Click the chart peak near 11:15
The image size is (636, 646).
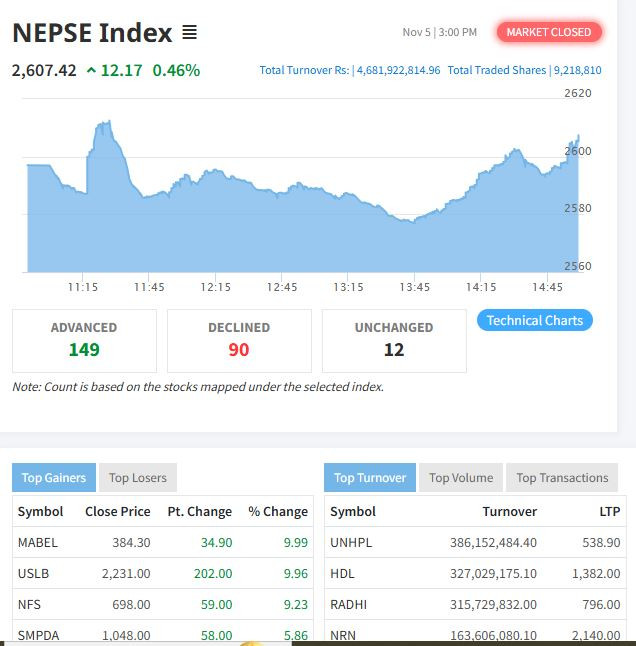104,124
